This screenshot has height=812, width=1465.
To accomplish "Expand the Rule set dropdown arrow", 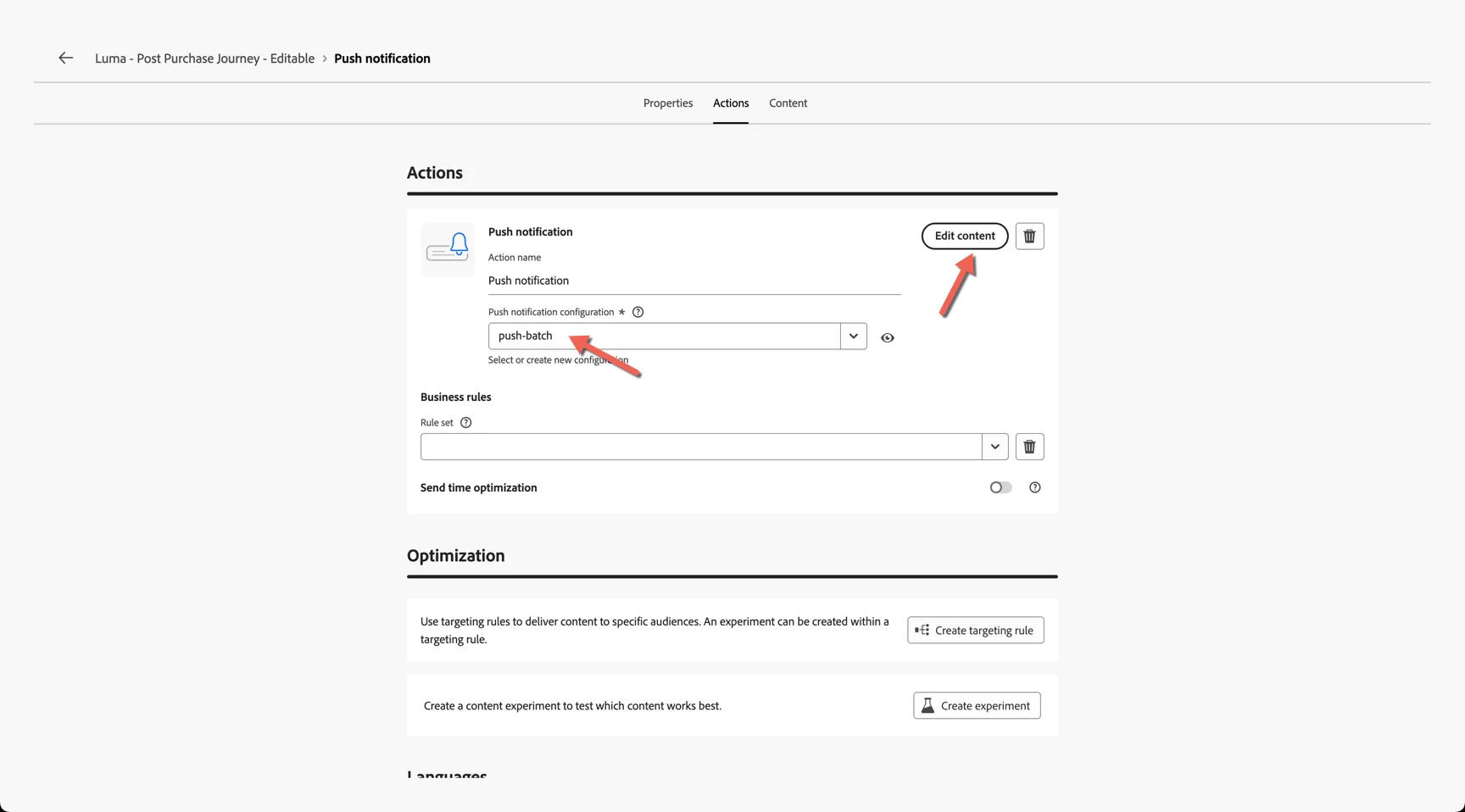I will tap(995, 447).
